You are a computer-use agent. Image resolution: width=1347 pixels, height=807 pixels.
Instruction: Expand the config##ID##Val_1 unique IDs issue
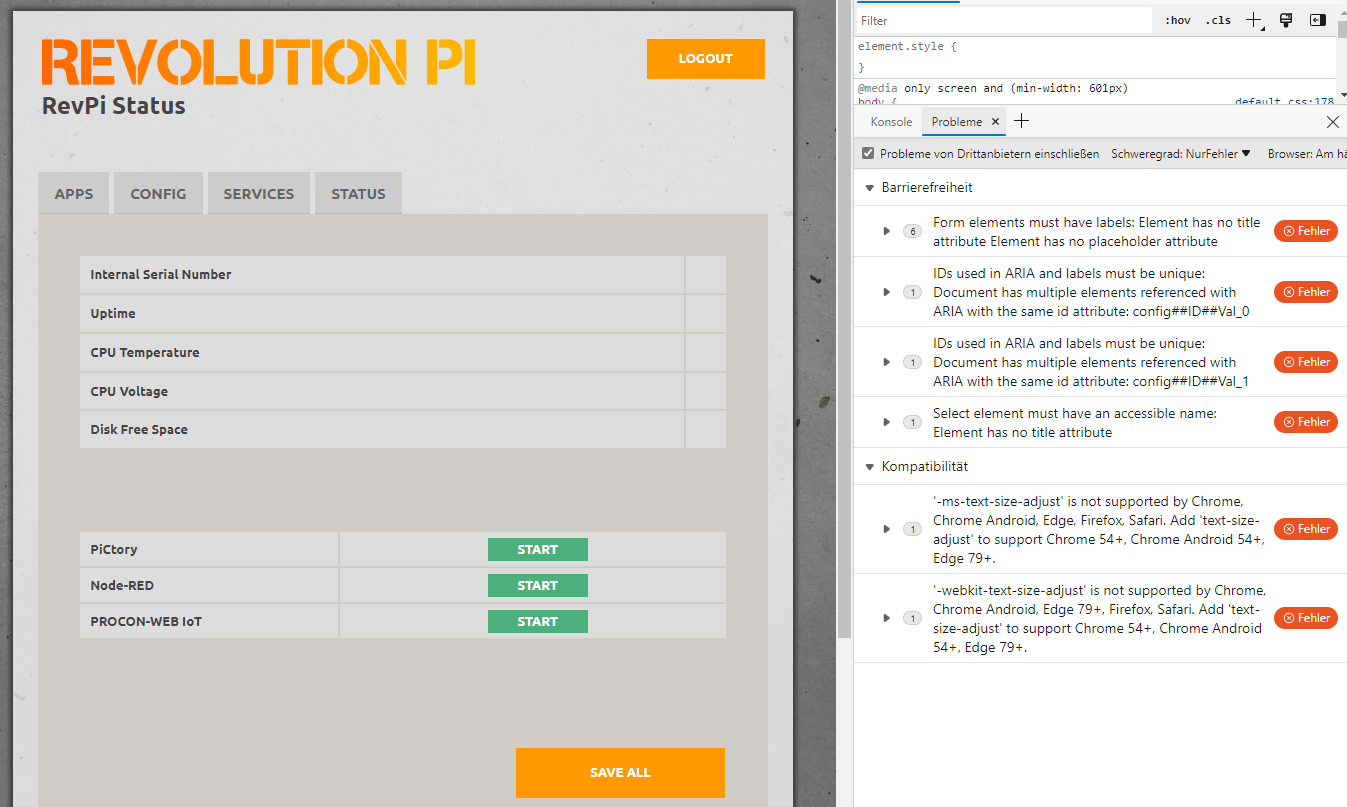[886, 362]
